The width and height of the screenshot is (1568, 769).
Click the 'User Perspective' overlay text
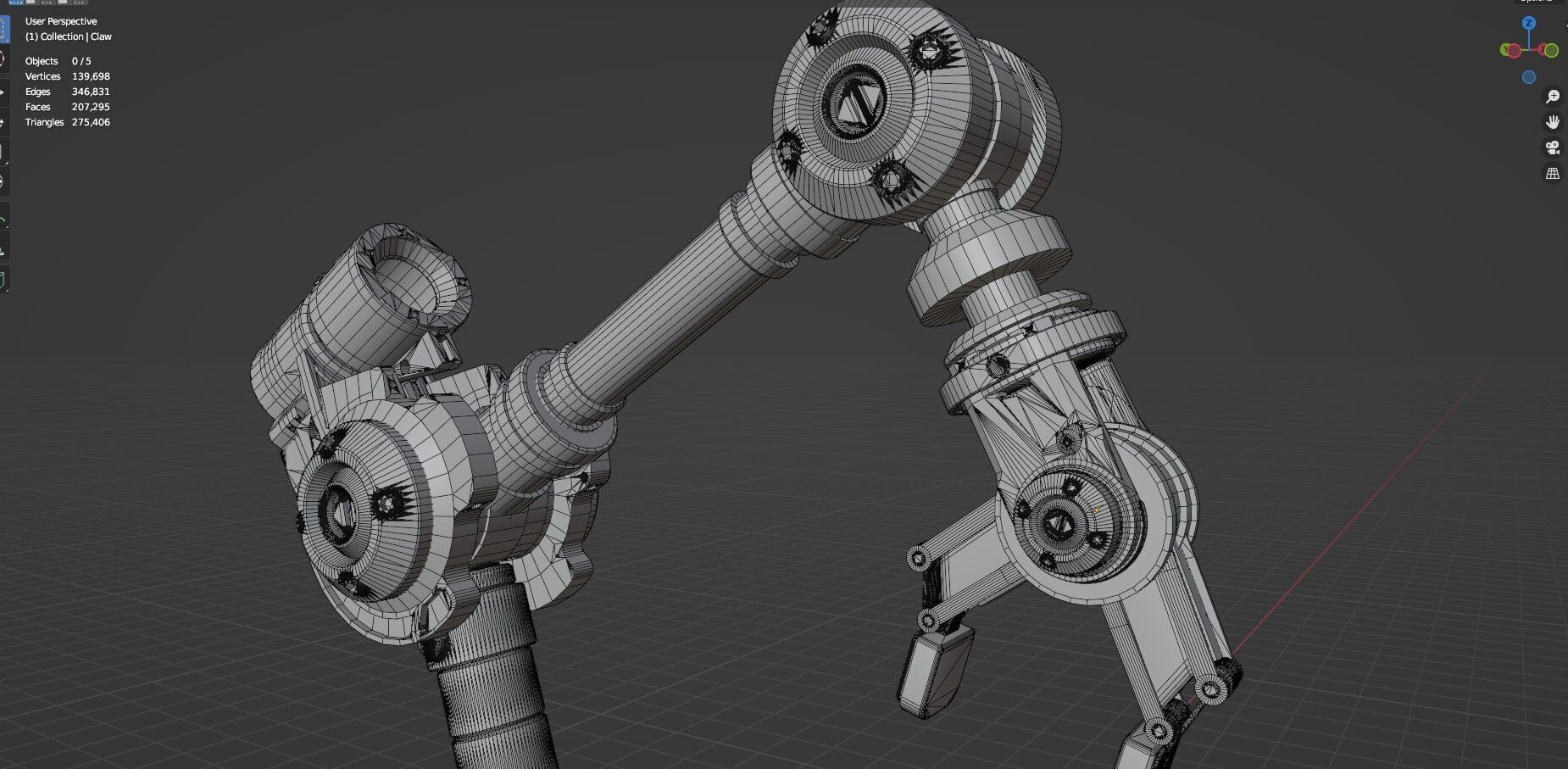(x=61, y=21)
